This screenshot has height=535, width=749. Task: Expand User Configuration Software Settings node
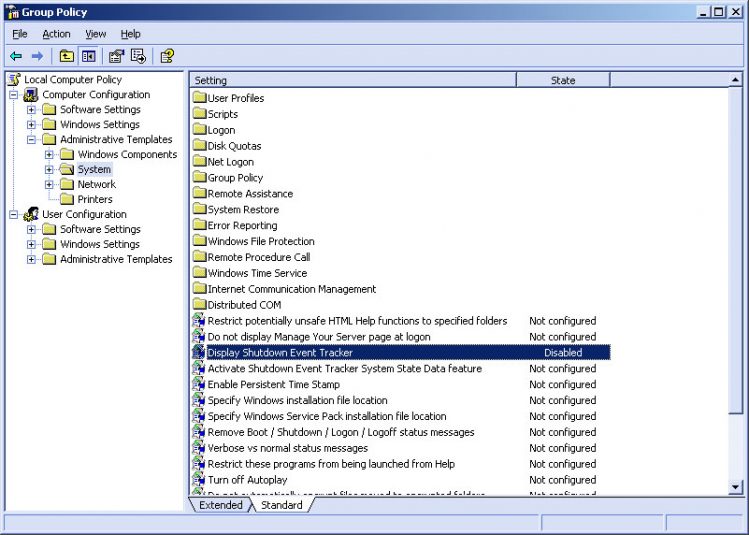tap(32, 230)
